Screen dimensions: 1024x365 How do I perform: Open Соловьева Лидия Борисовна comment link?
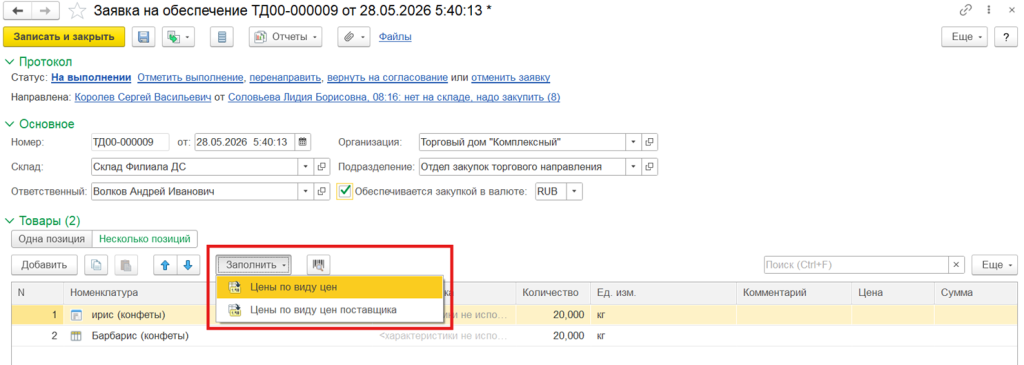pyautogui.click(x=394, y=97)
